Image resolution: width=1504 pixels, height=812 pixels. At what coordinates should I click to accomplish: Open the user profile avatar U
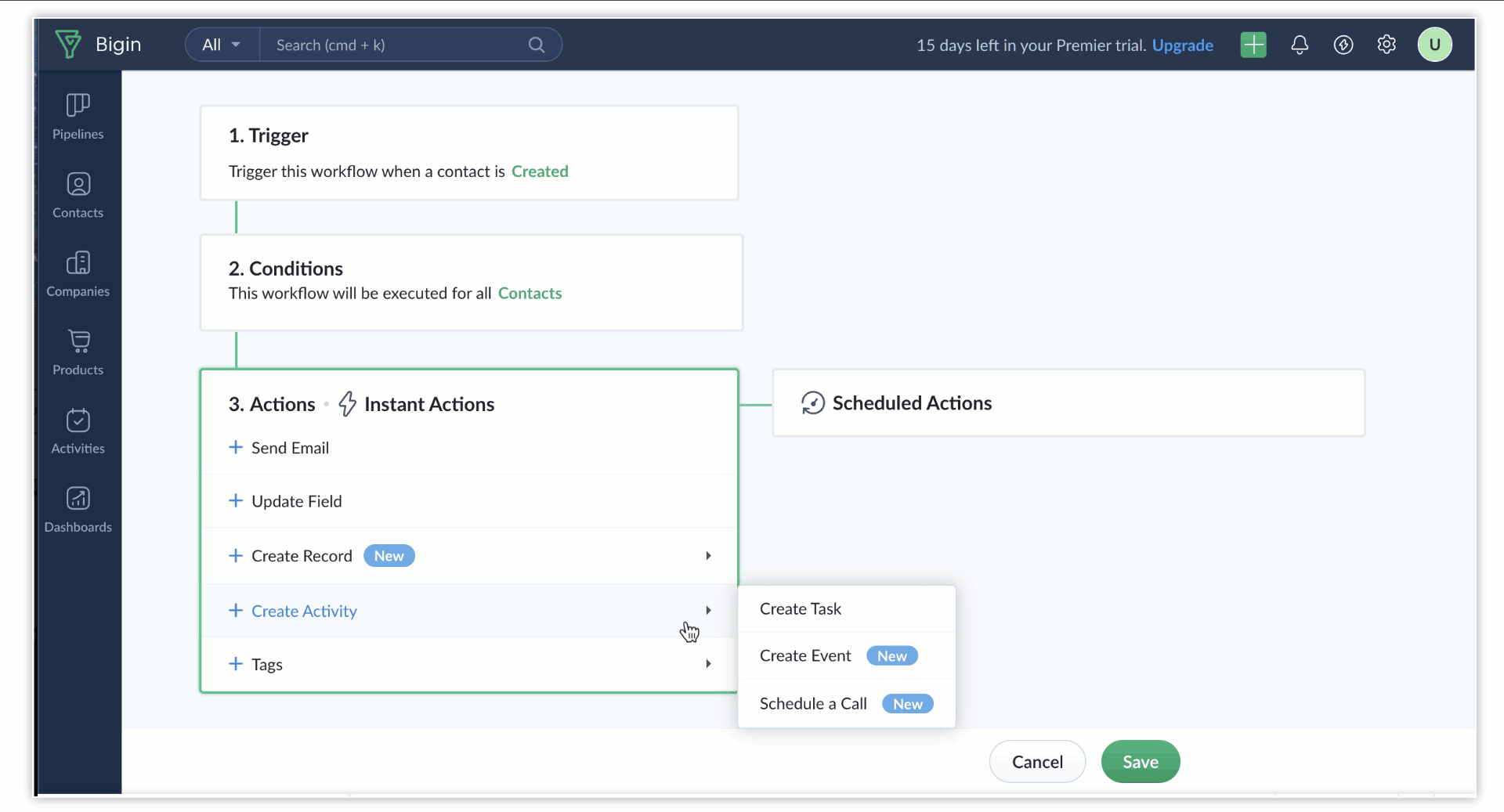click(x=1434, y=45)
